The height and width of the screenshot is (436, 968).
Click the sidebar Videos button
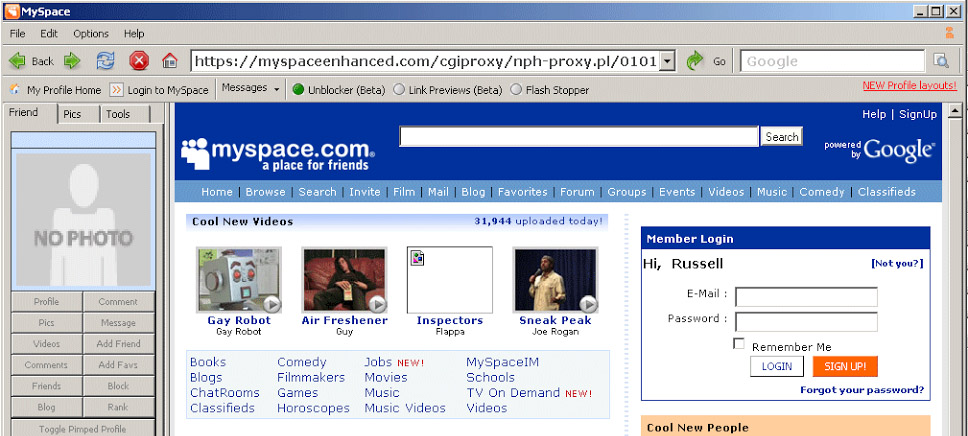[x=46, y=343]
